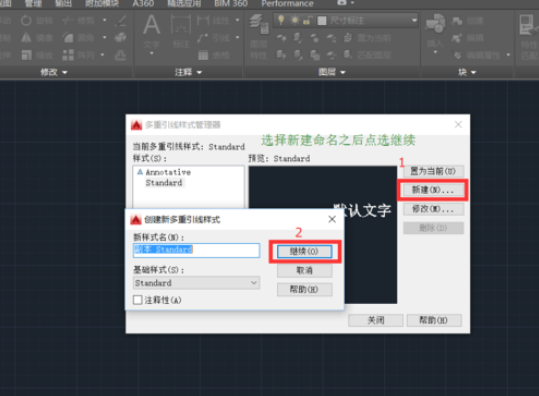539x396 pixels.
Task: Click the Set Current (置为当前) dialog button
Action: tap(433, 171)
